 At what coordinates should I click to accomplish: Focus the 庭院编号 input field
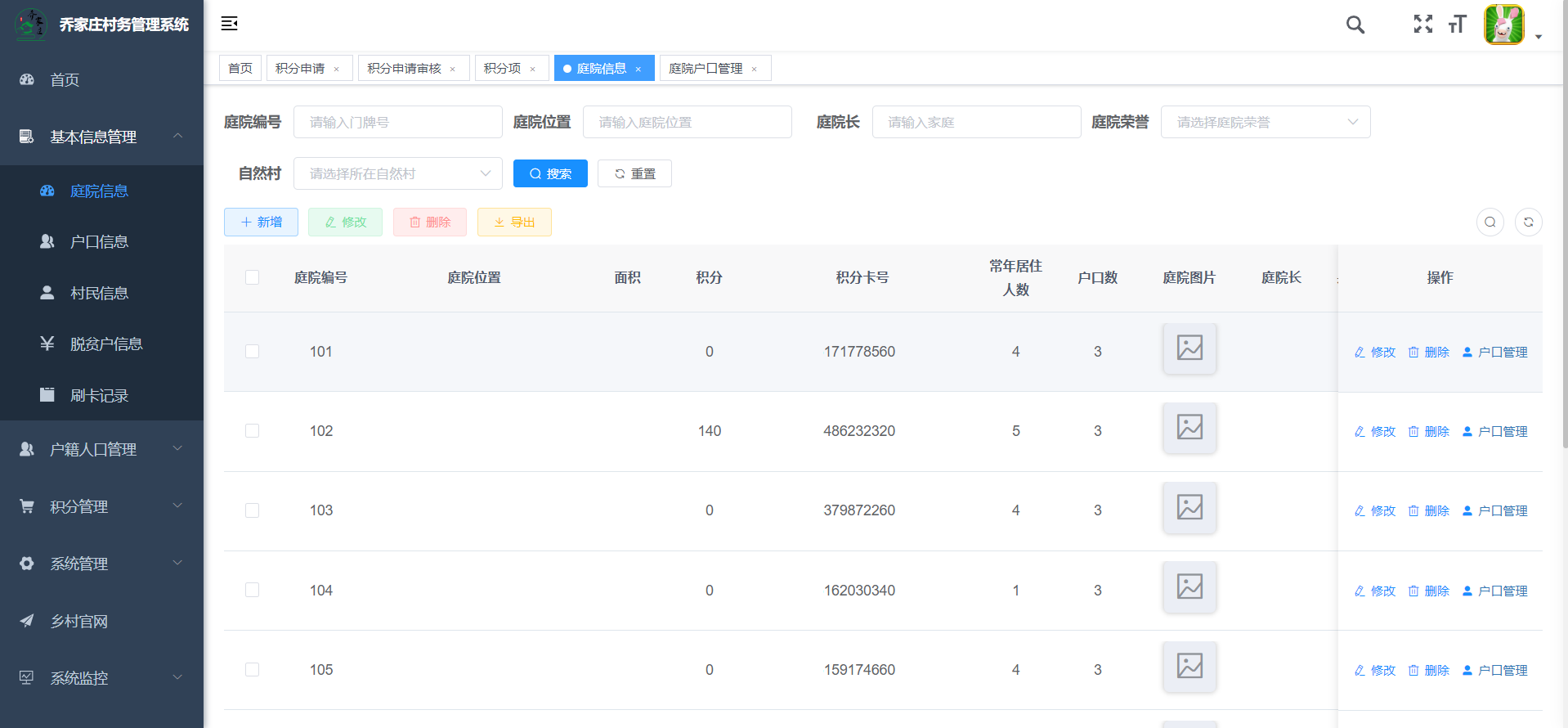[x=397, y=122]
